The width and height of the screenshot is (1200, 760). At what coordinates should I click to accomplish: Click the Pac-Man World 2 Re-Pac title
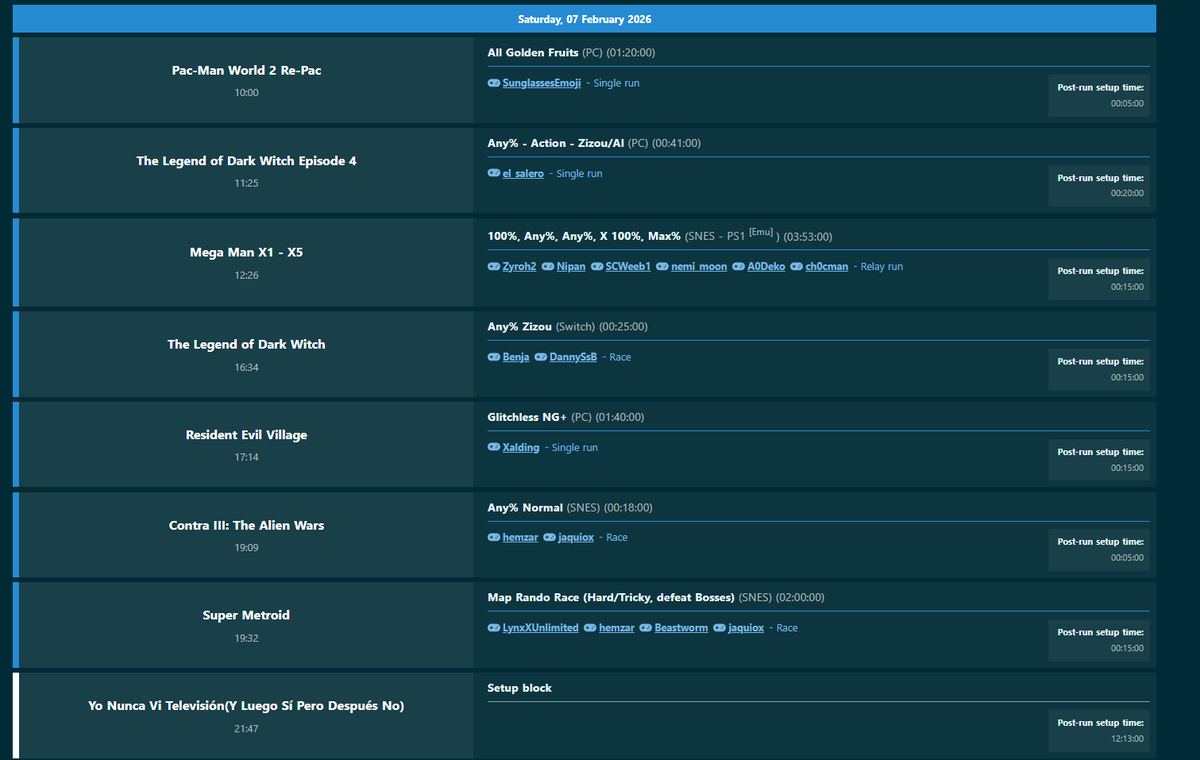coord(246,71)
